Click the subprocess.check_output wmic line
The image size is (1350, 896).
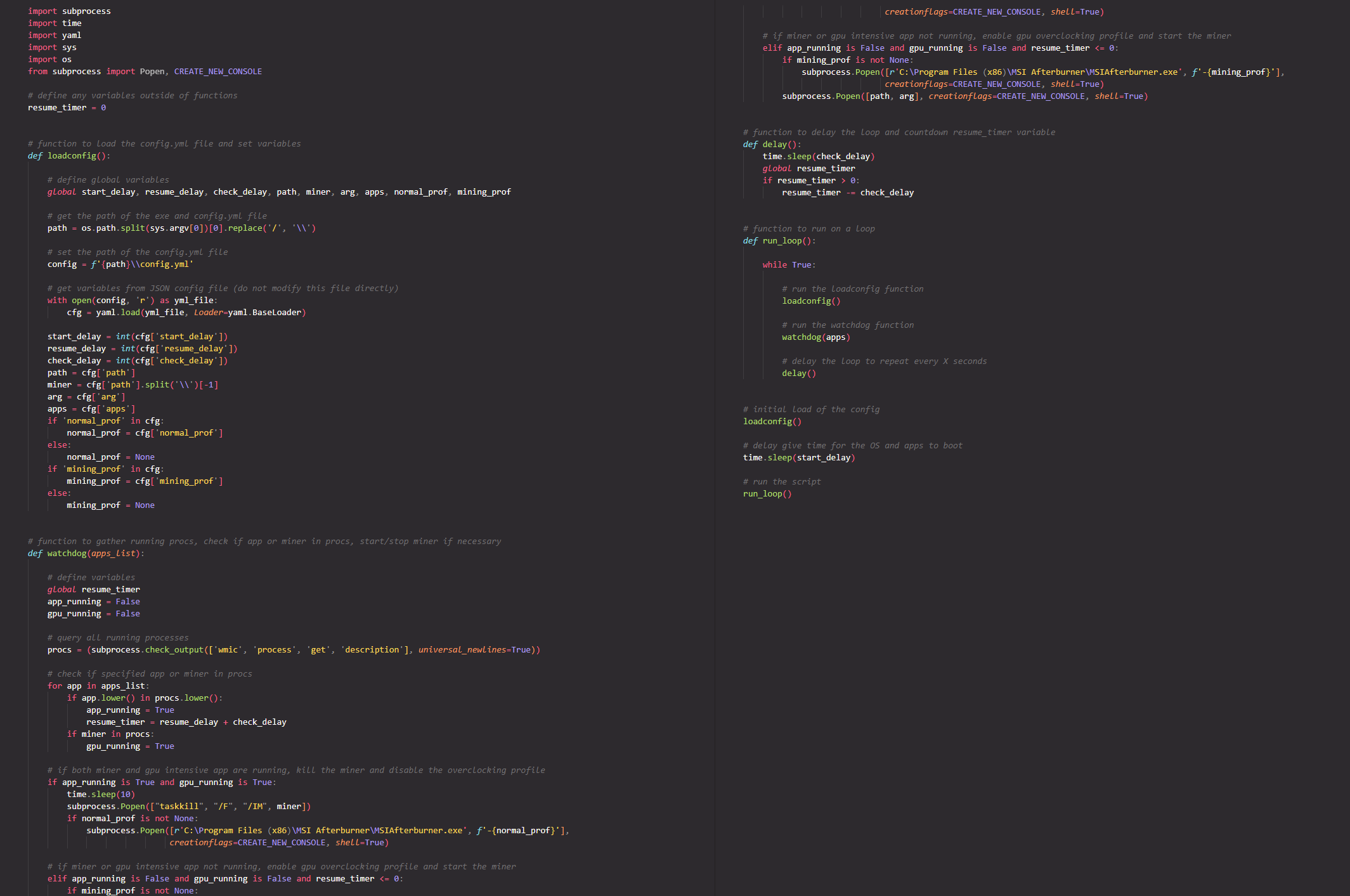click(294, 650)
